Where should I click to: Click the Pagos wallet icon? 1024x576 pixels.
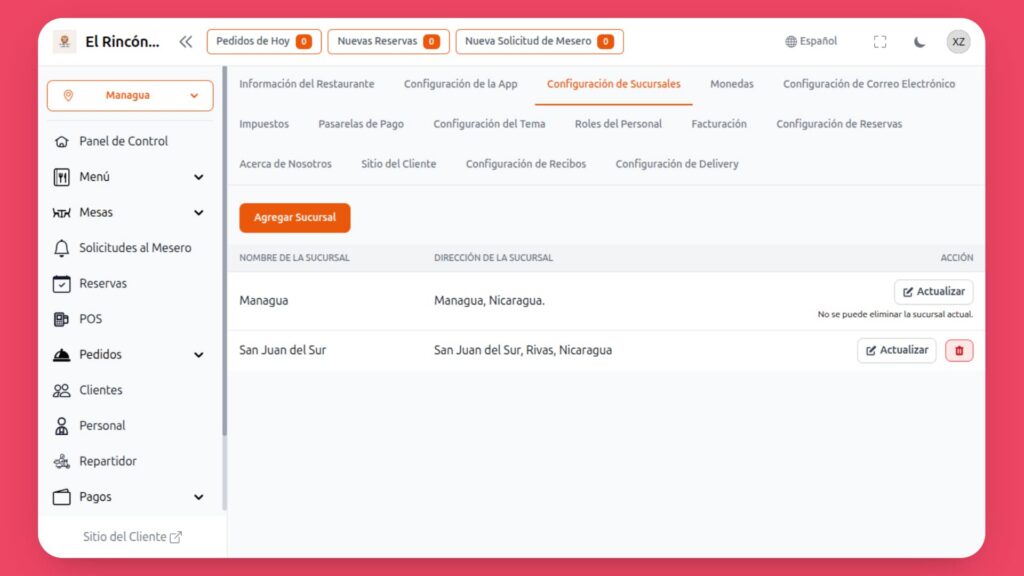61,497
